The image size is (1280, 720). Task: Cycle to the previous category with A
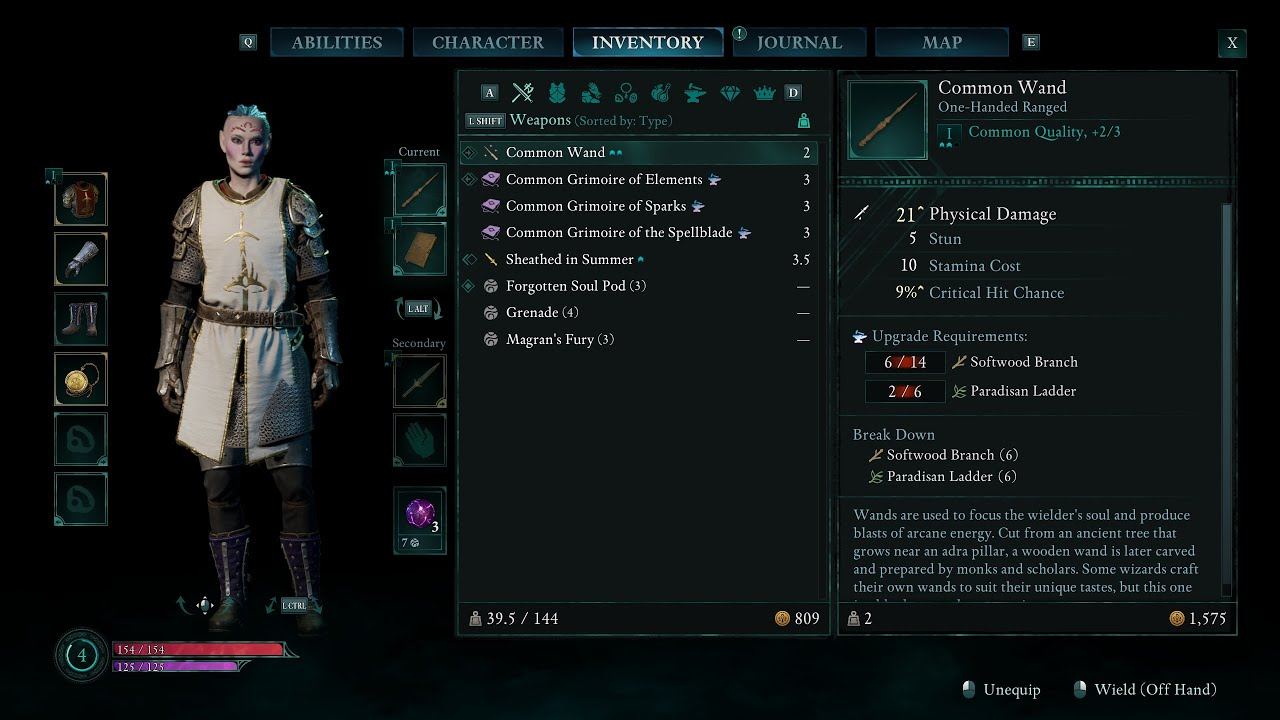pos(489,93)
